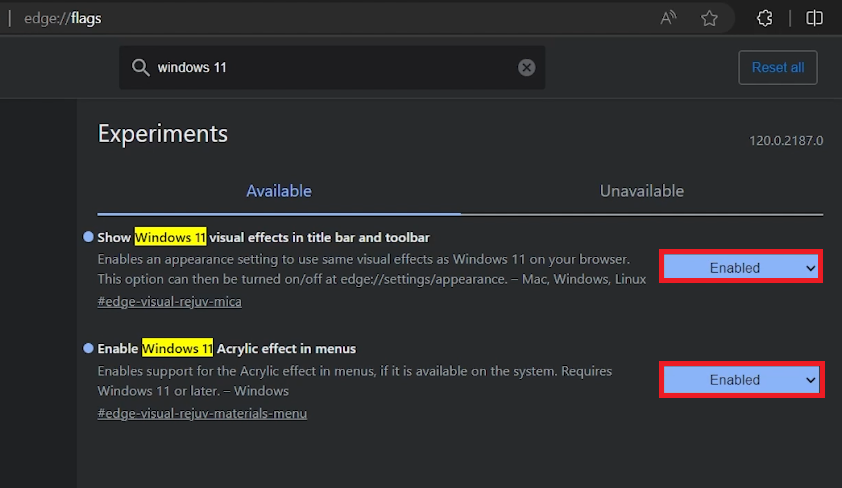Click the edge://flags address bar text
The image size is (842, 488).
click(63, 18)
